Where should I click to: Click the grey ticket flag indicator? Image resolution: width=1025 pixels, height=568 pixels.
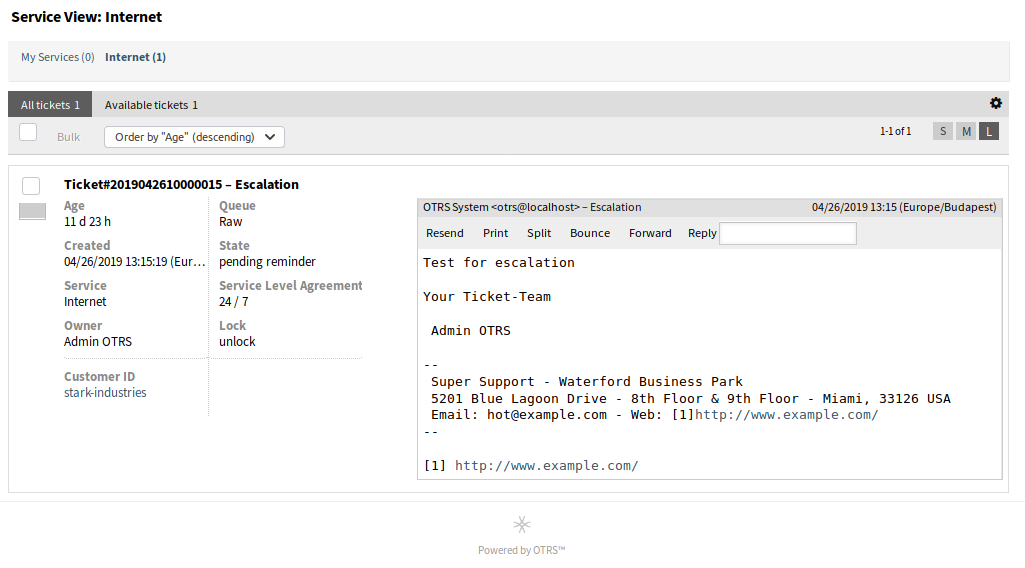click(x=33, y=211)
